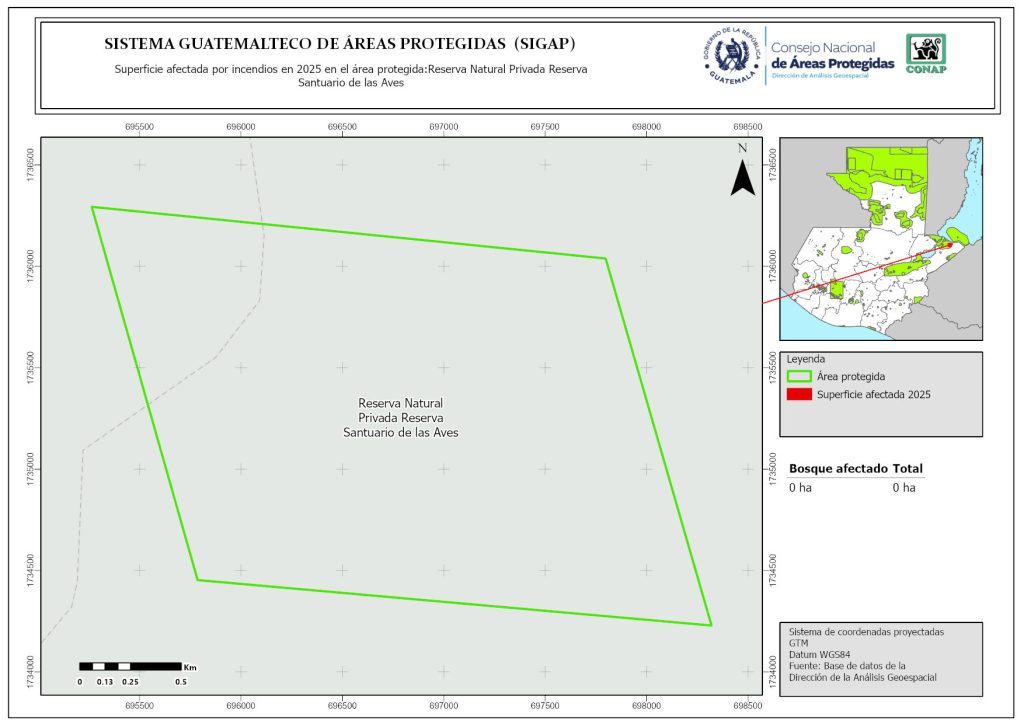
Task: Click the green Área protegida legend symbol
Action: [799, 376]
